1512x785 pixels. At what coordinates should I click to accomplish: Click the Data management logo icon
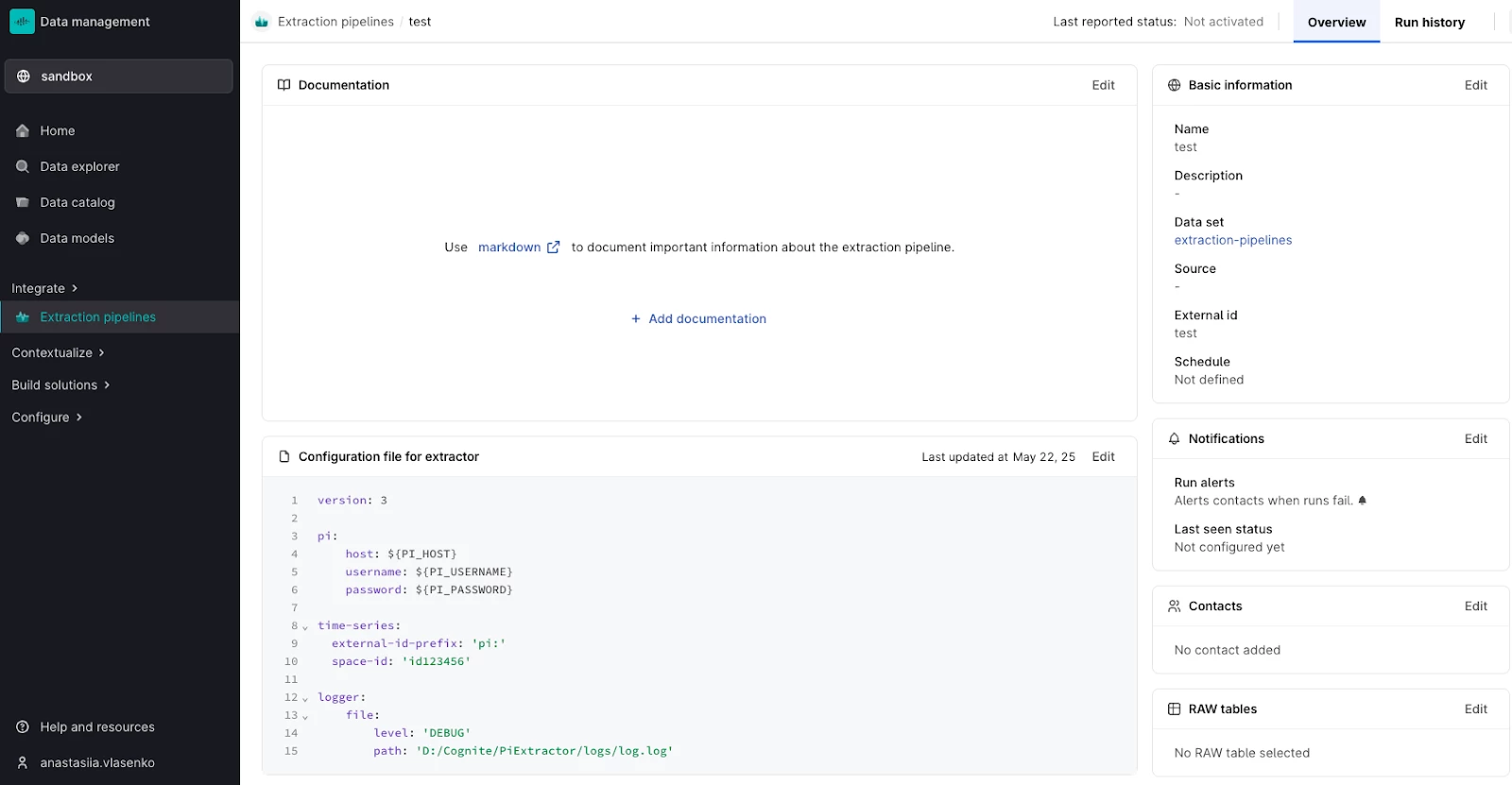[22, 22]
